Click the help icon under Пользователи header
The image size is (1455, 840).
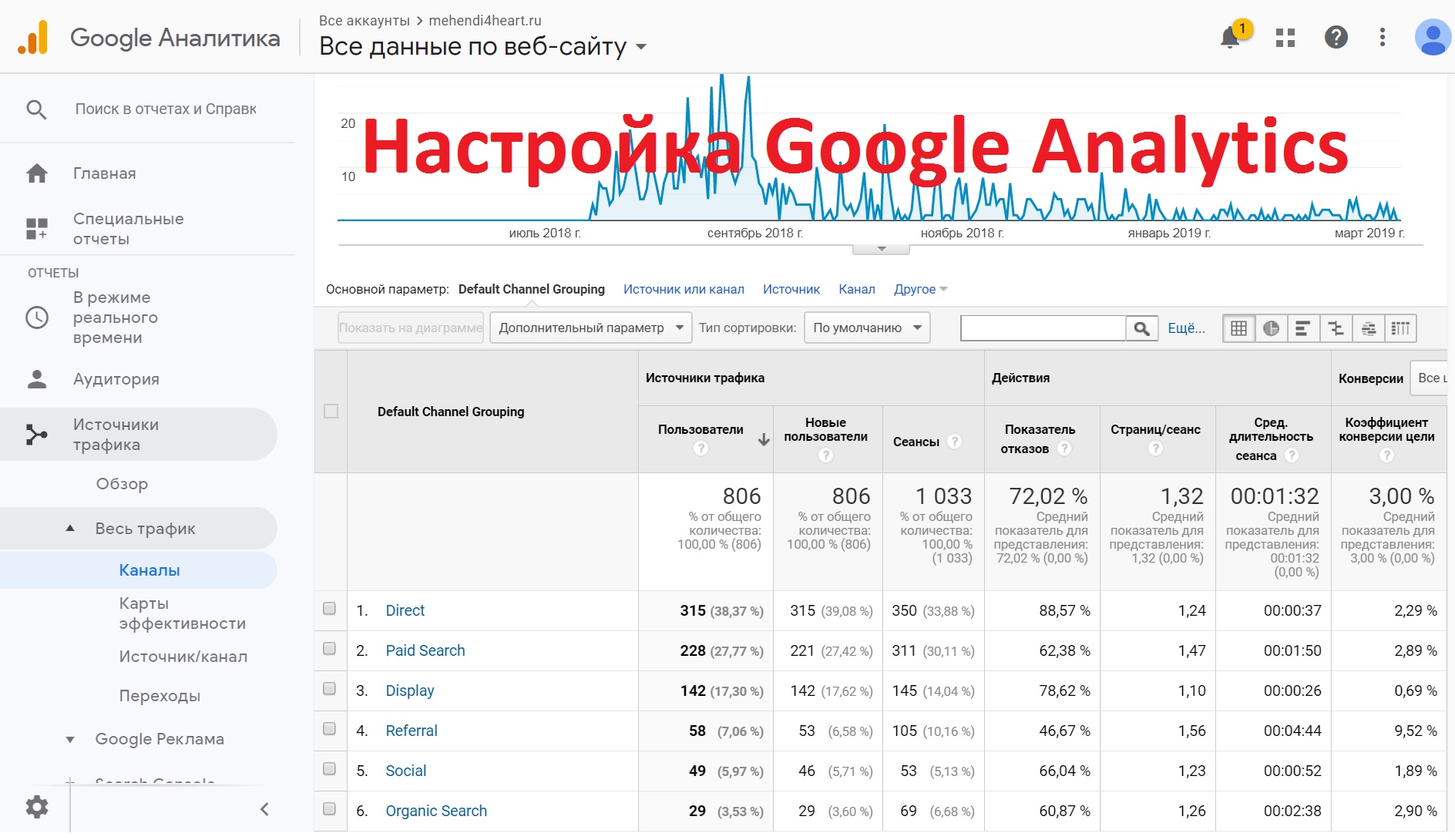(x=701, y=449)
